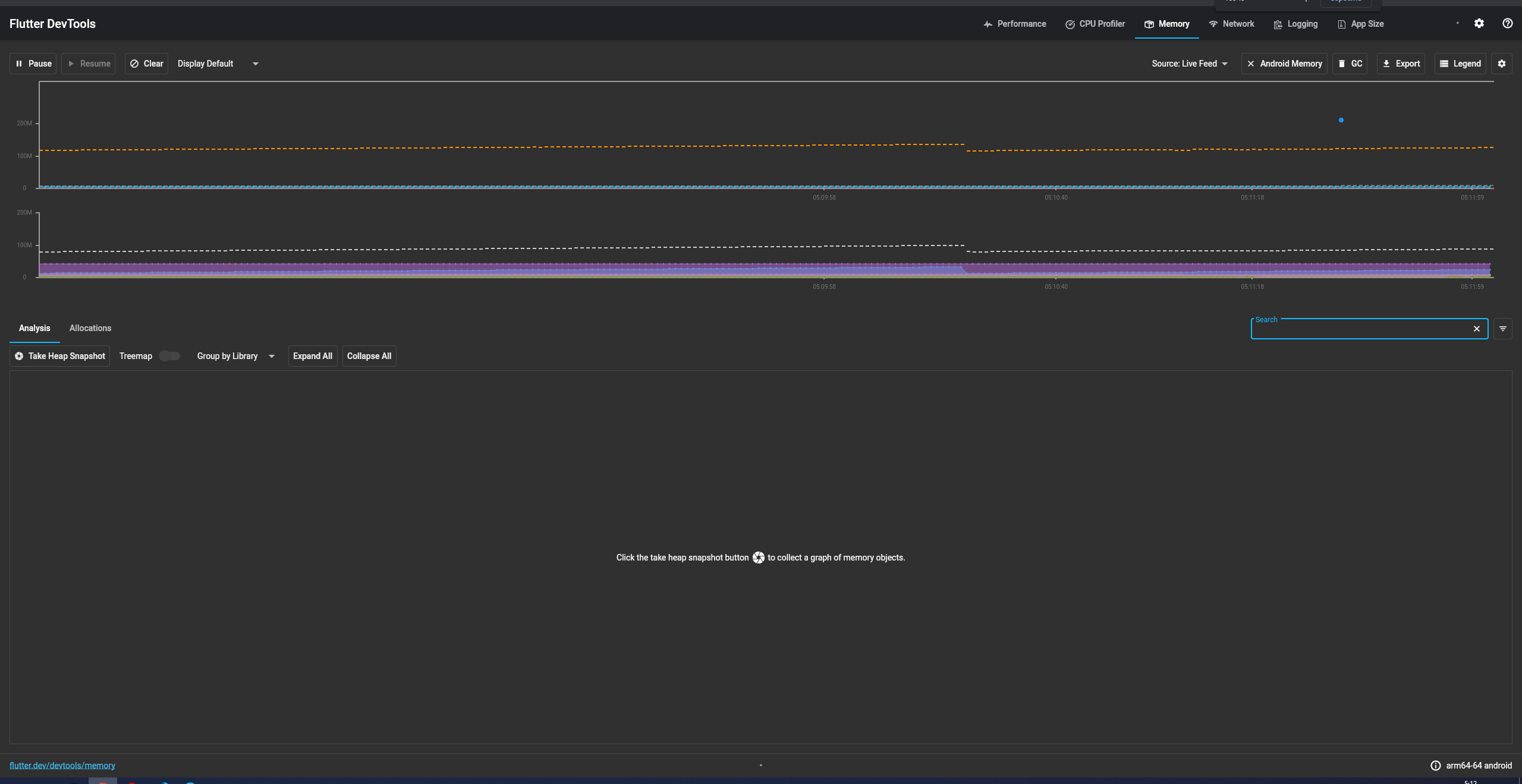This screenshot has width=1522, height=784.
Task: Open the DevTools settings gear
Action: coord(1479,23)
